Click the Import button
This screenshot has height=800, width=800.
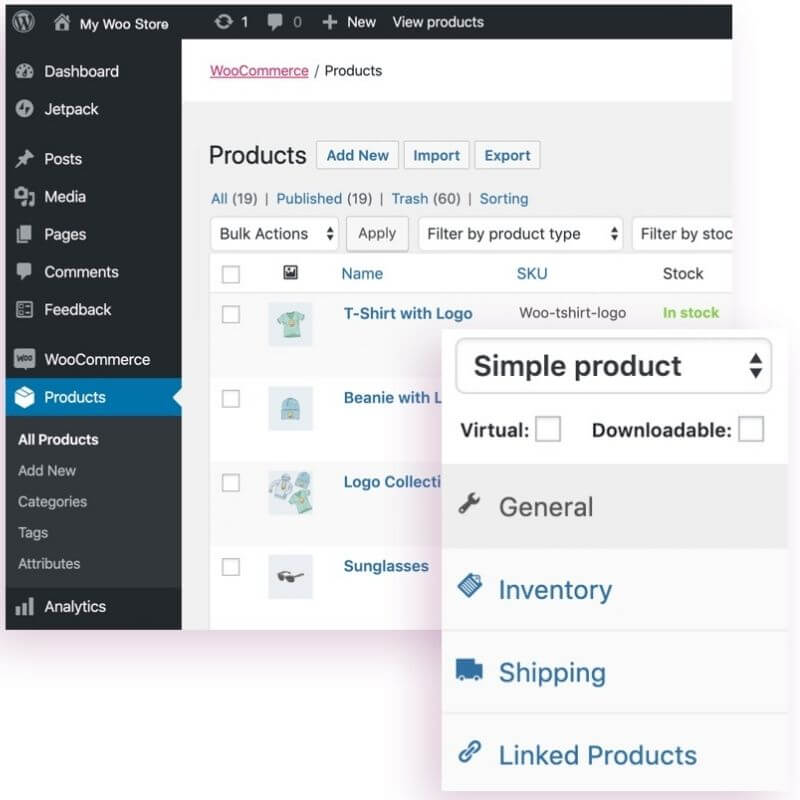tap(436, 155)
